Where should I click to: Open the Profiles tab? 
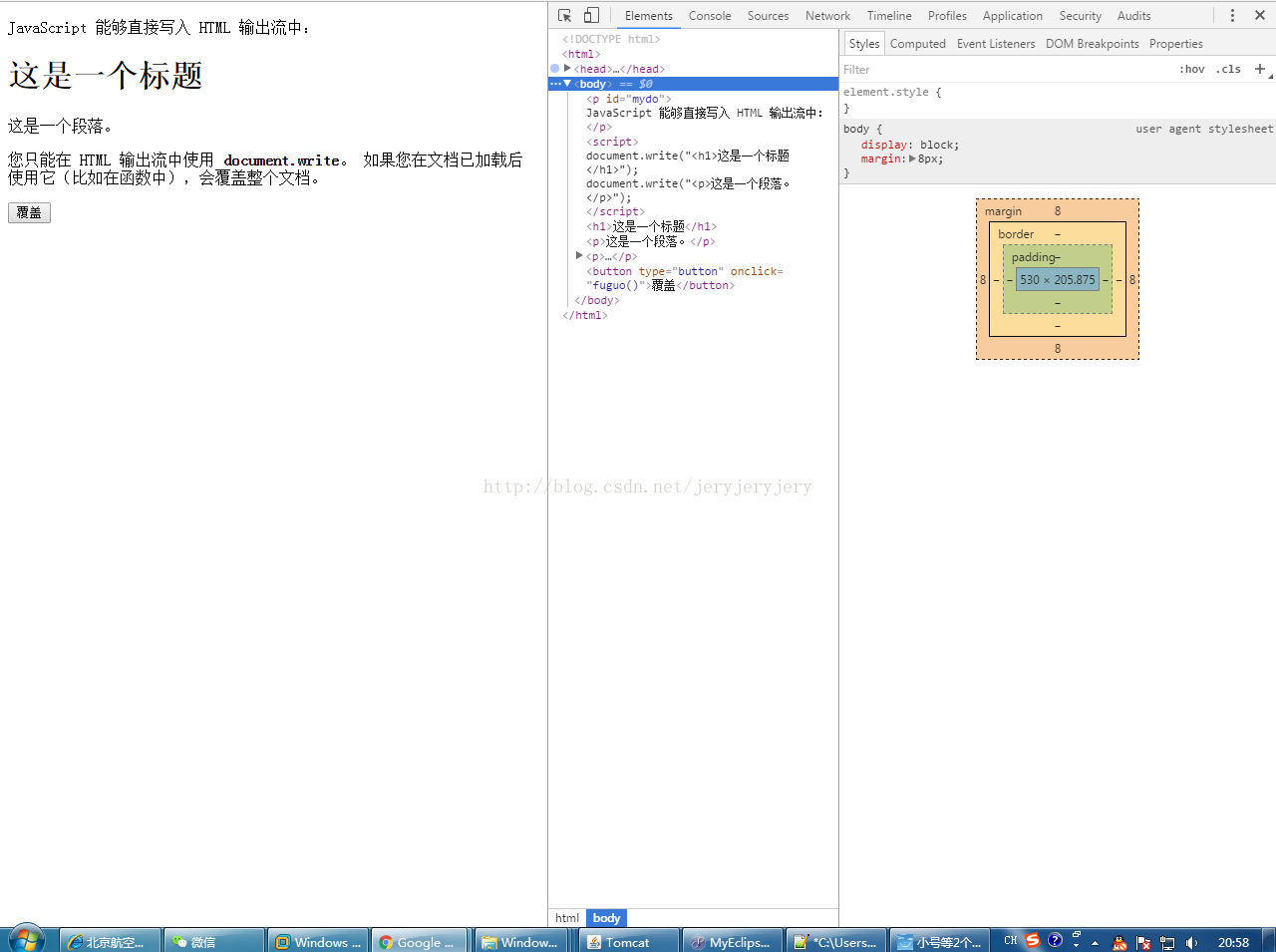click(947, 16)
